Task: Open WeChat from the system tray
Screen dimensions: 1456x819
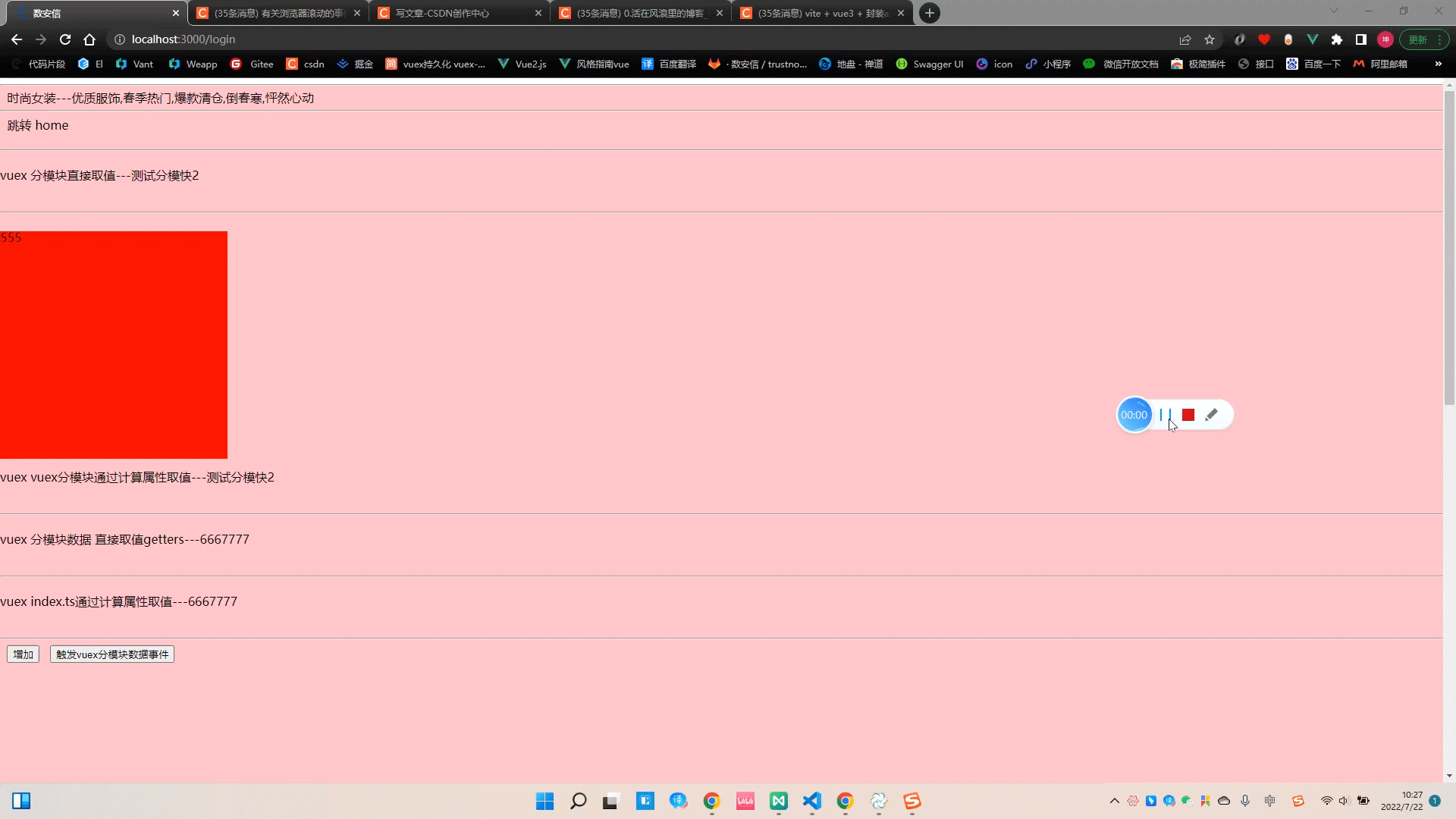Action: coord(1185,801)
